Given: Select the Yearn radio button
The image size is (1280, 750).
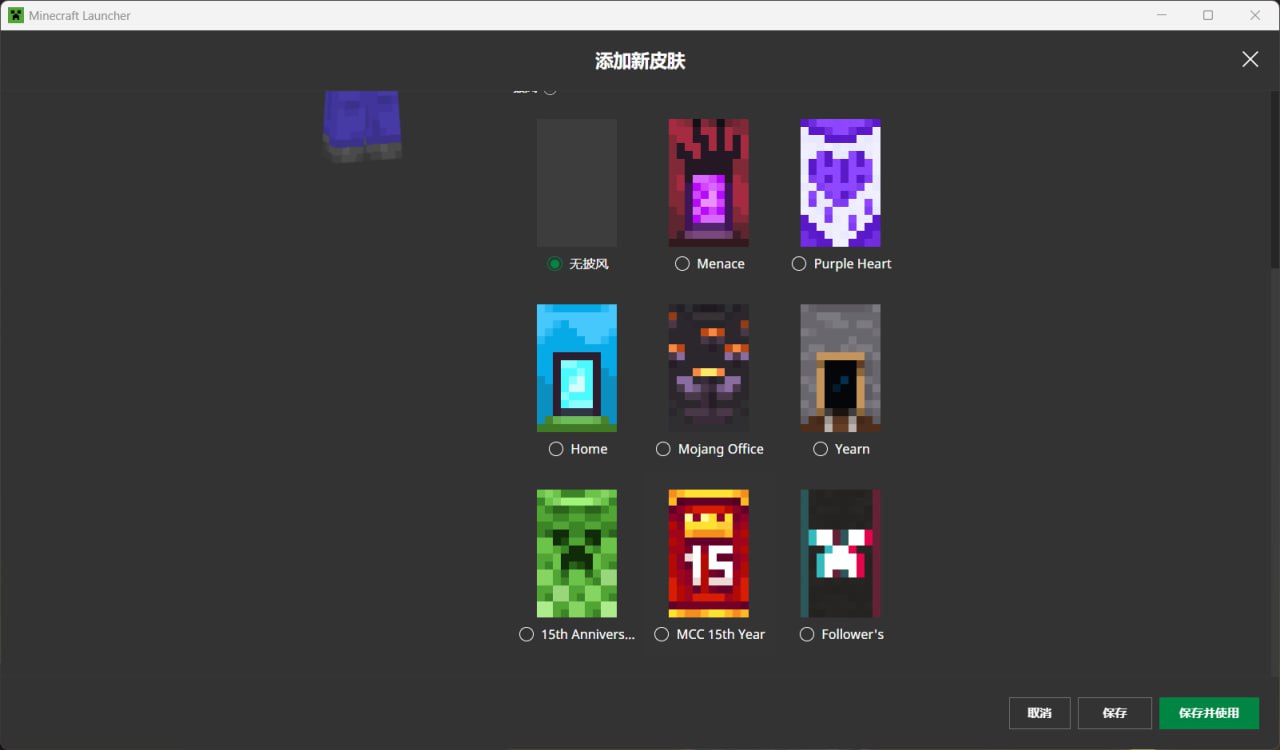Looking at the screenshot, I should [820, 449].
